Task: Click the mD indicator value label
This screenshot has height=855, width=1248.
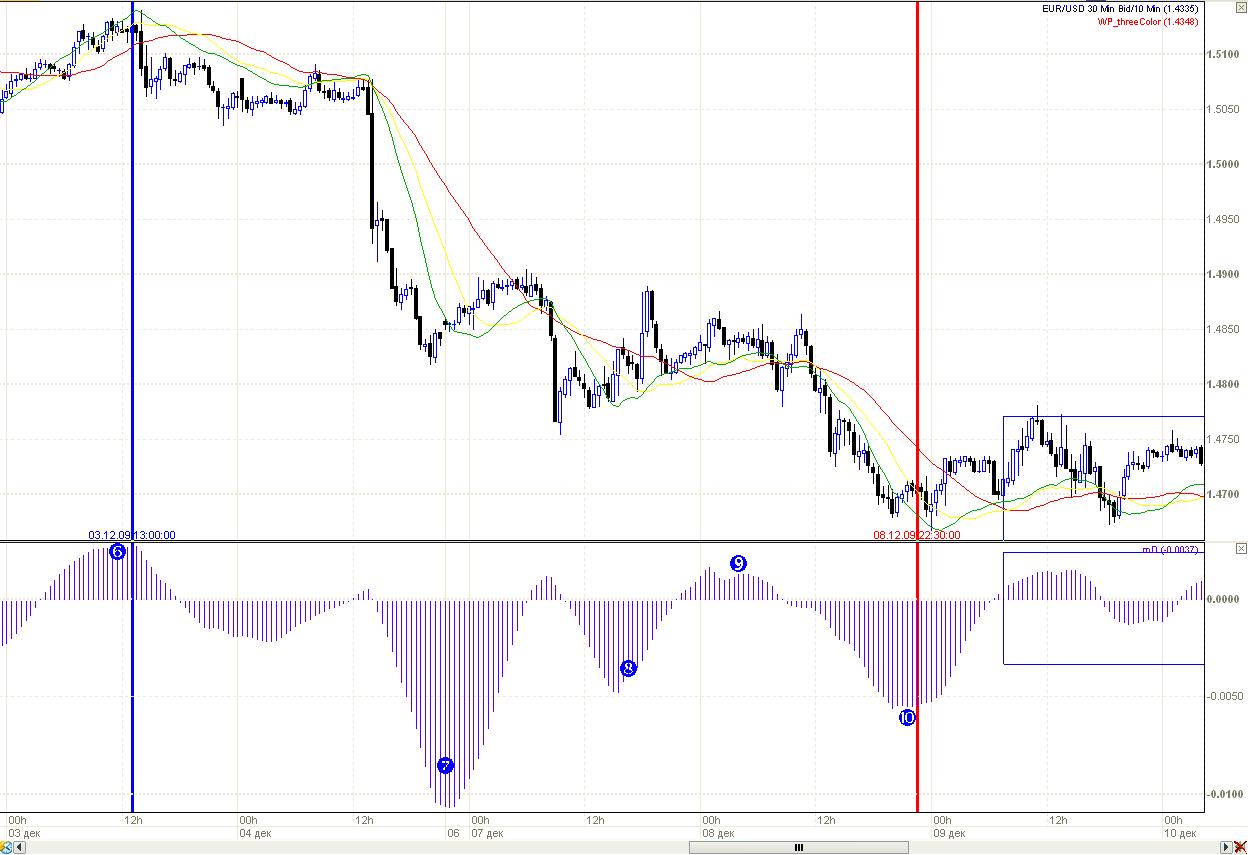Action: pos(1171,549)
